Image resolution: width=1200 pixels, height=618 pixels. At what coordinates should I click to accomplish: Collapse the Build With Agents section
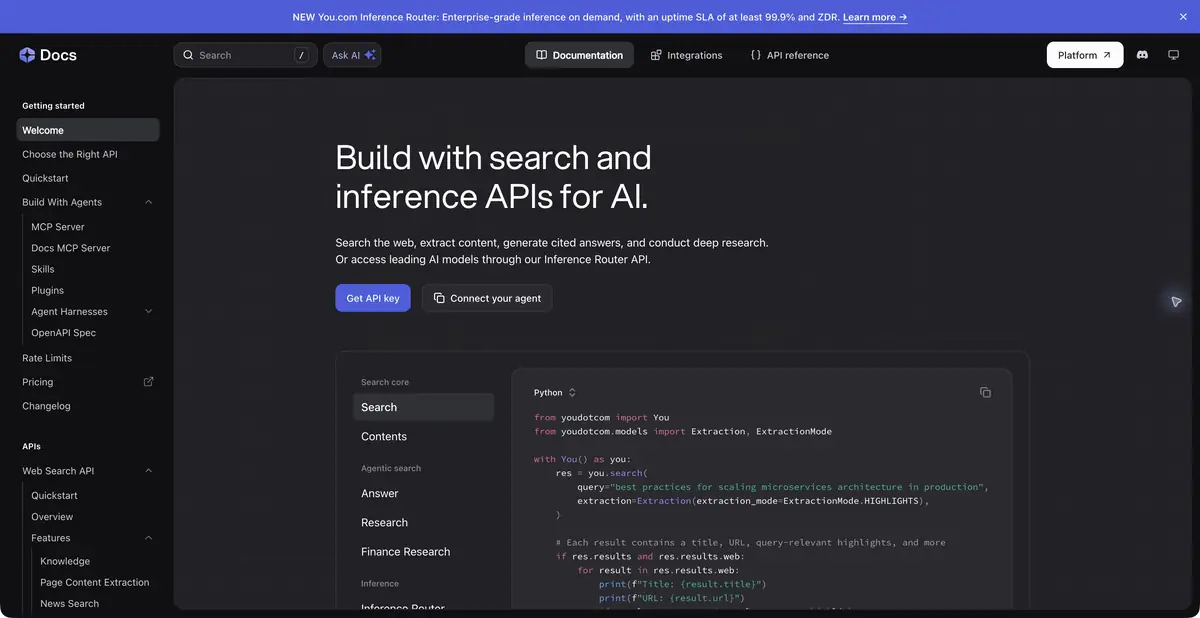[149, 202]
